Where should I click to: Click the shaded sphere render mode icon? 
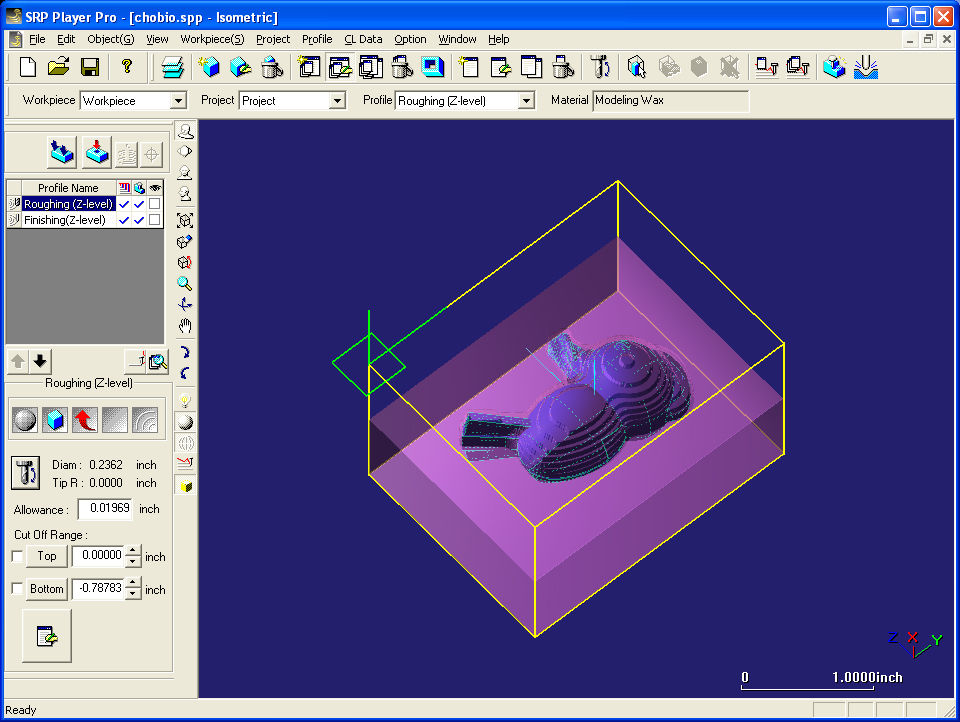tap(185, 422)
